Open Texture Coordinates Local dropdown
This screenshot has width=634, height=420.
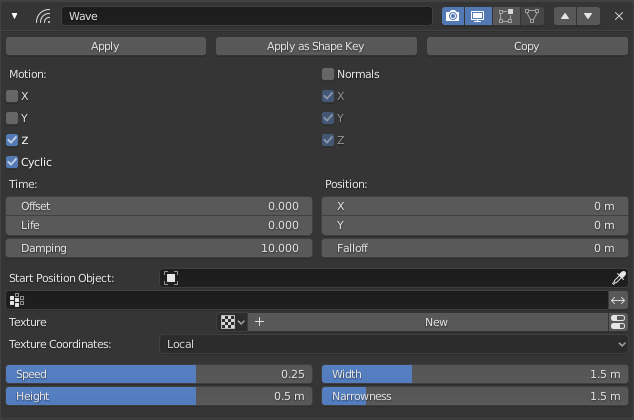click(x=394, y=344)
